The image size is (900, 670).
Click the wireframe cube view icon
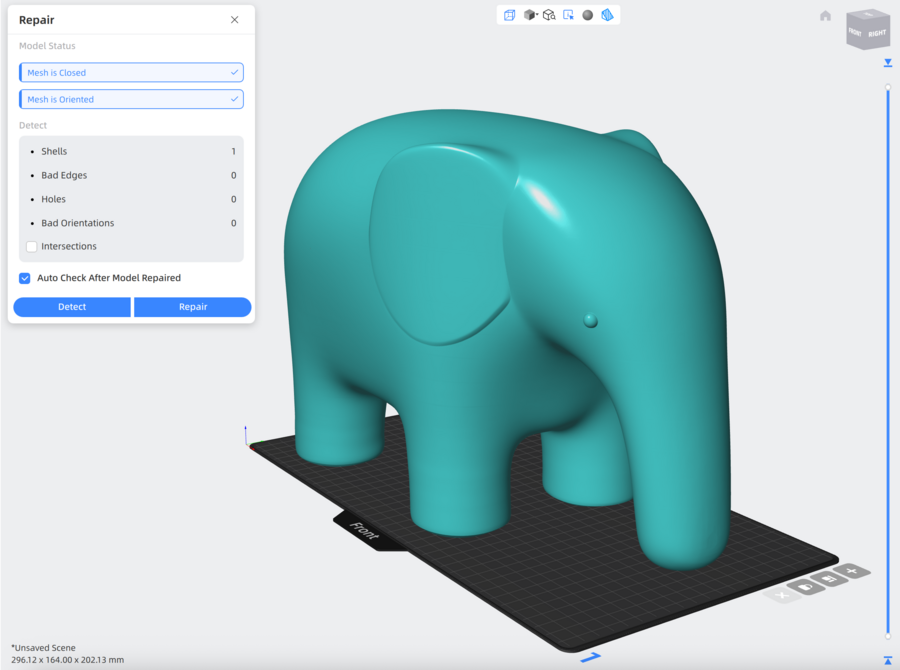tap(509, 15)
